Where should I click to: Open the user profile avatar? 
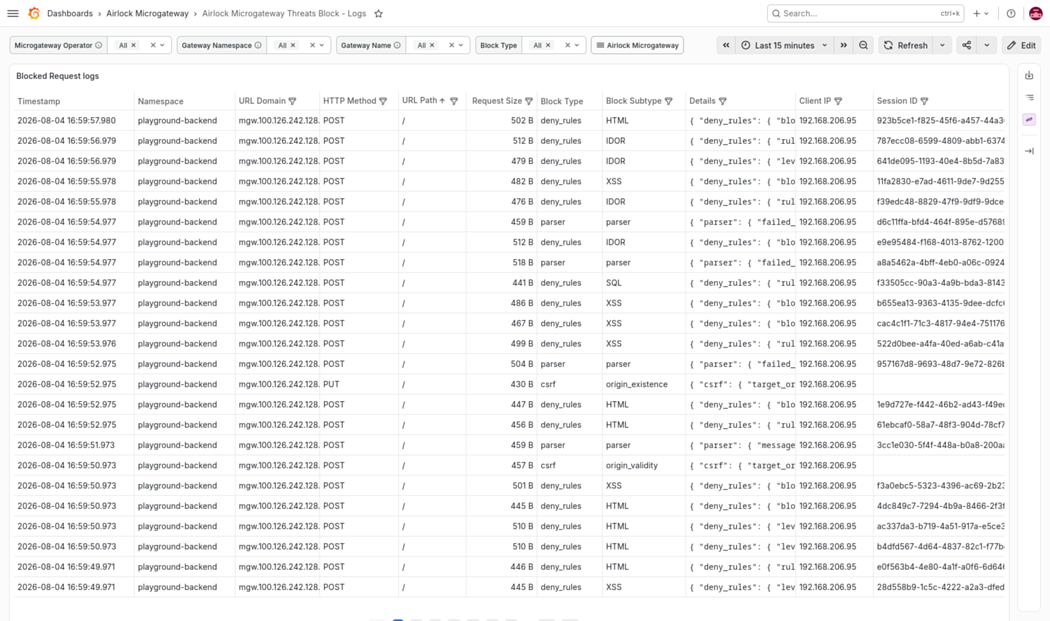click(x=1035, y=13)
